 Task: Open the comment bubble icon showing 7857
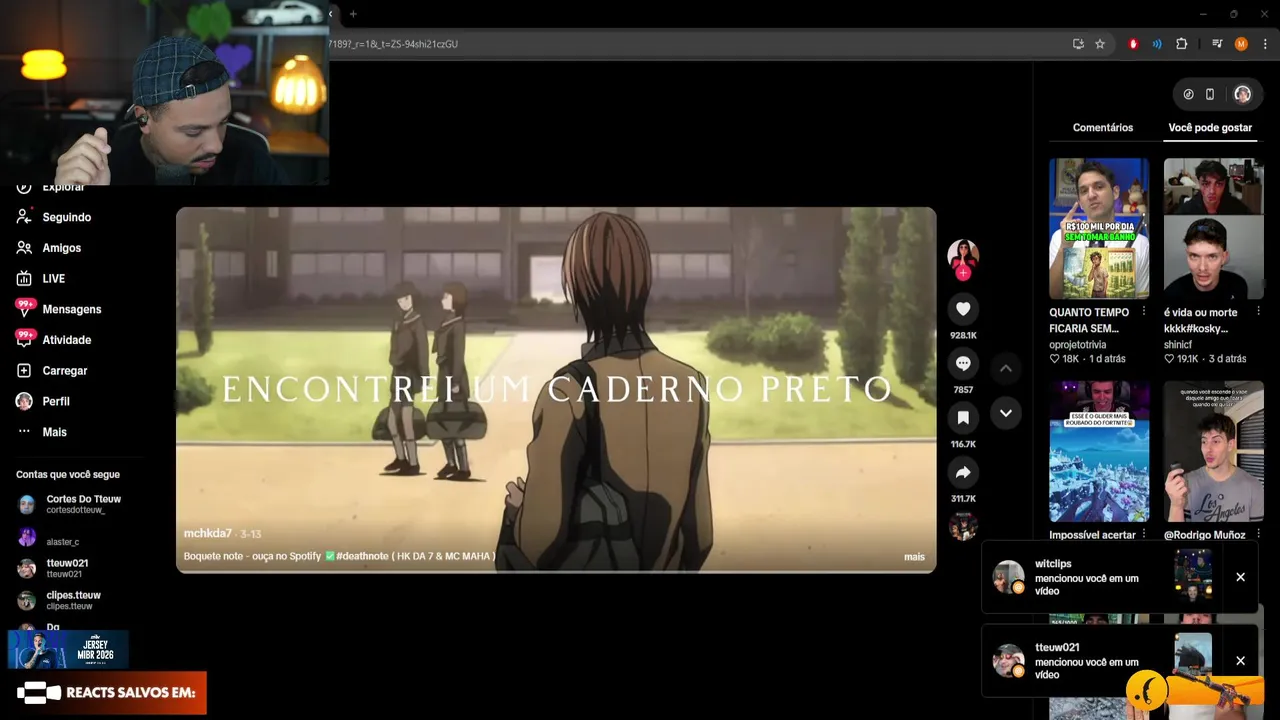[963, 364]
